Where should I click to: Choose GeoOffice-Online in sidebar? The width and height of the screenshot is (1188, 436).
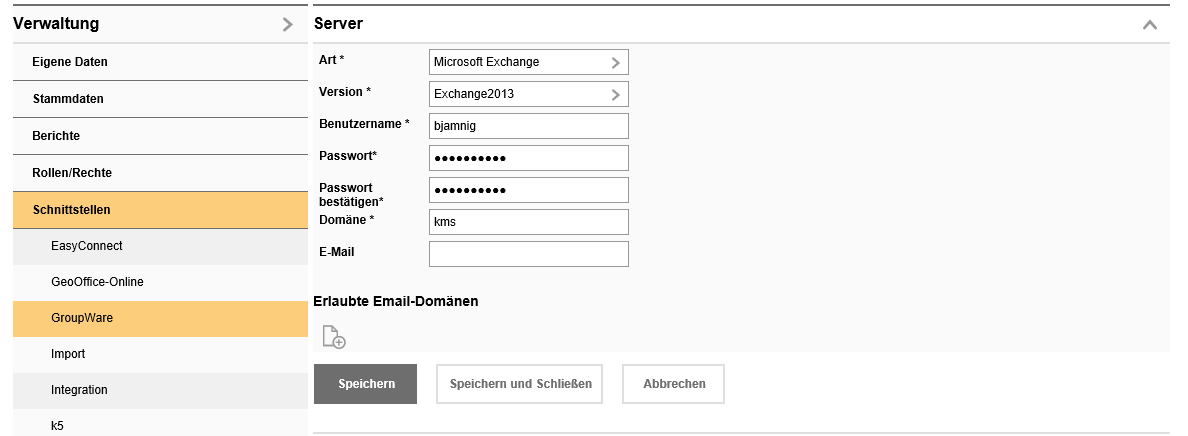click(x=97, y=282)
